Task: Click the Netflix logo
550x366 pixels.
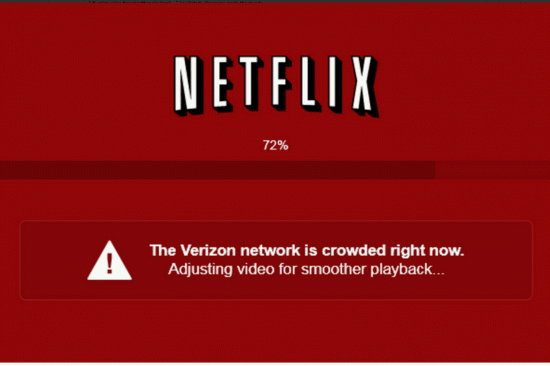Action: point(276,86)
